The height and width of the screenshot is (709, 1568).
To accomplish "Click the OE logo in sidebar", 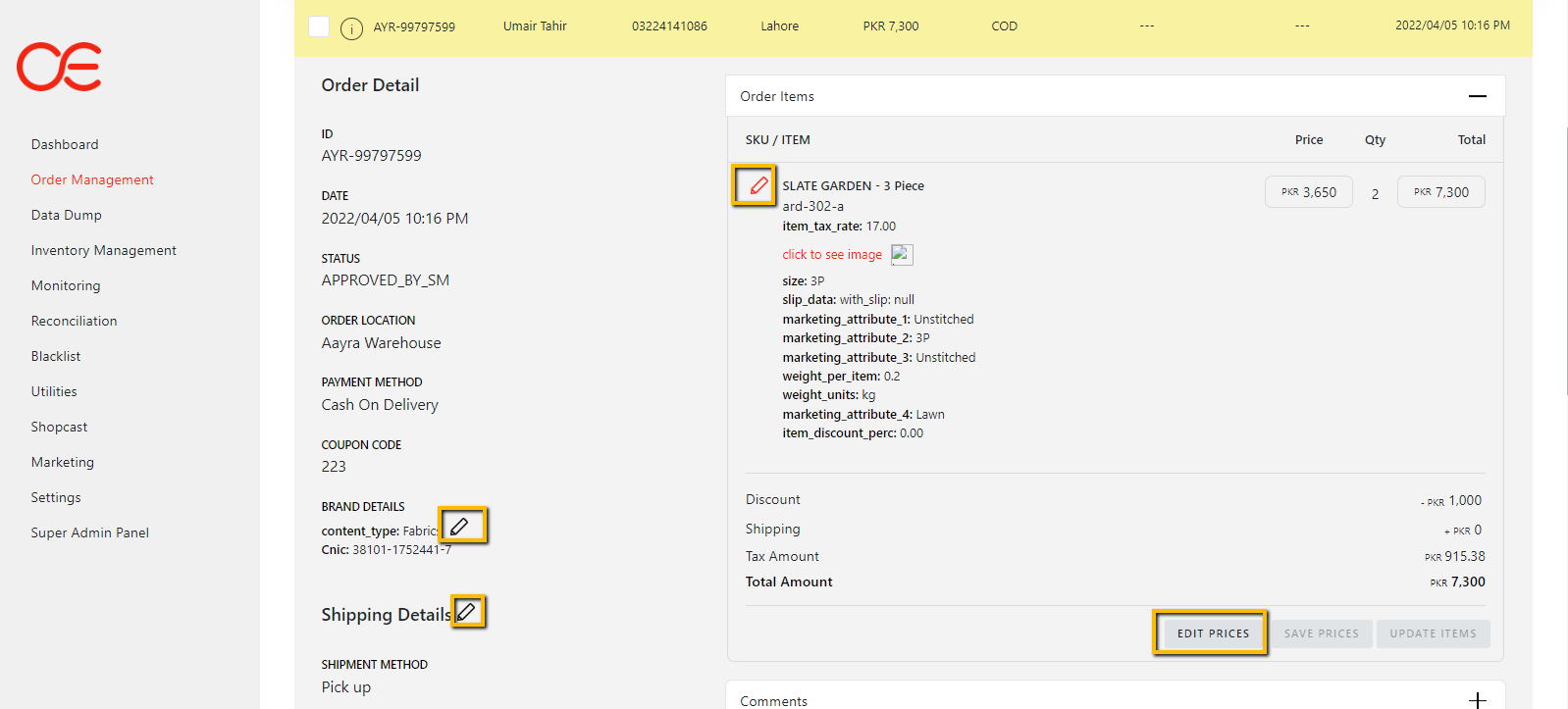I will tap(59, 67).
